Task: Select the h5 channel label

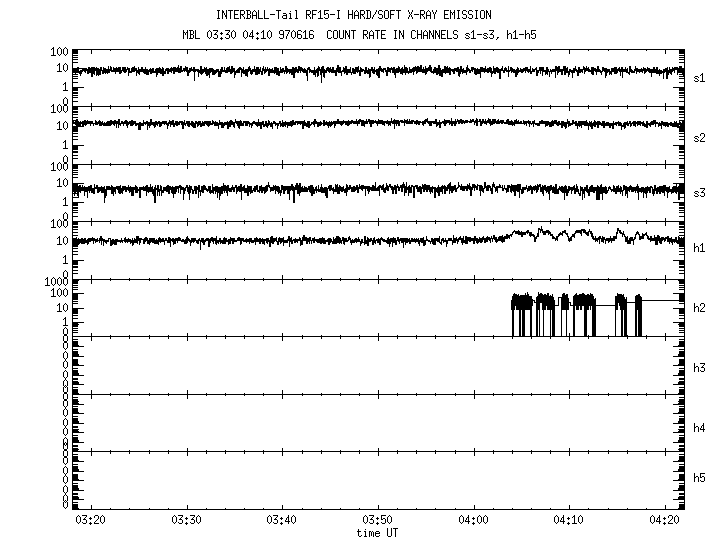Action: click(700, 477)
